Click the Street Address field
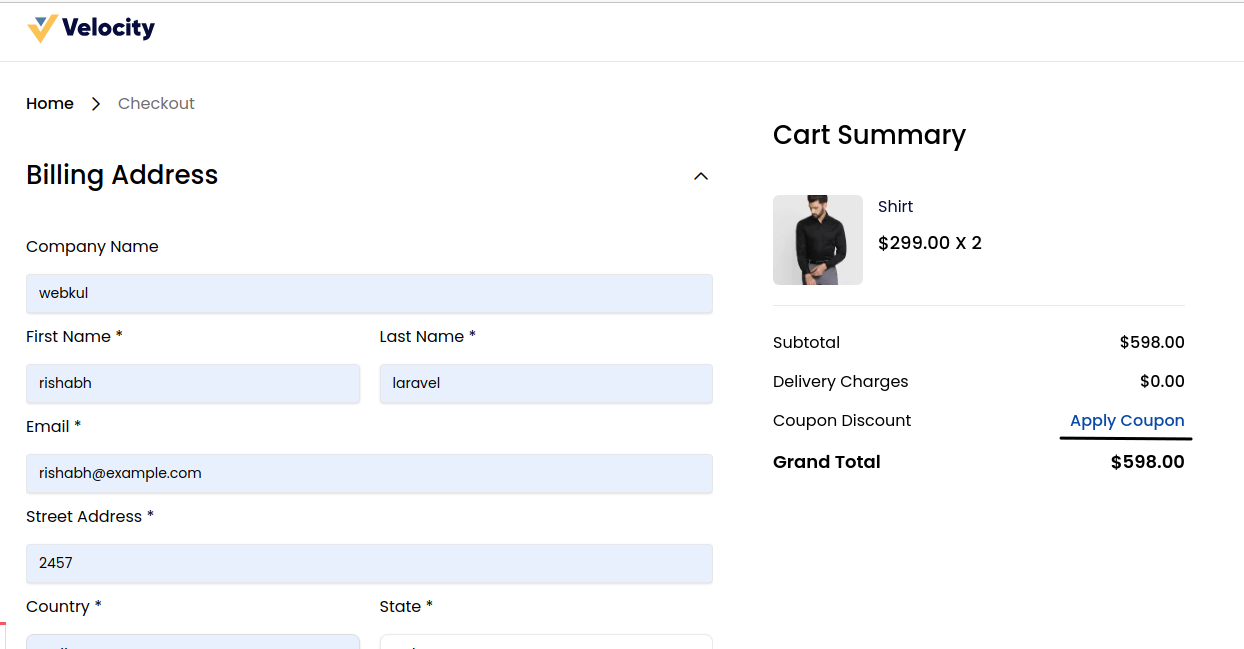Image resolution: width=1244 pixels, height=649 pixels. (x=369, y=563)
